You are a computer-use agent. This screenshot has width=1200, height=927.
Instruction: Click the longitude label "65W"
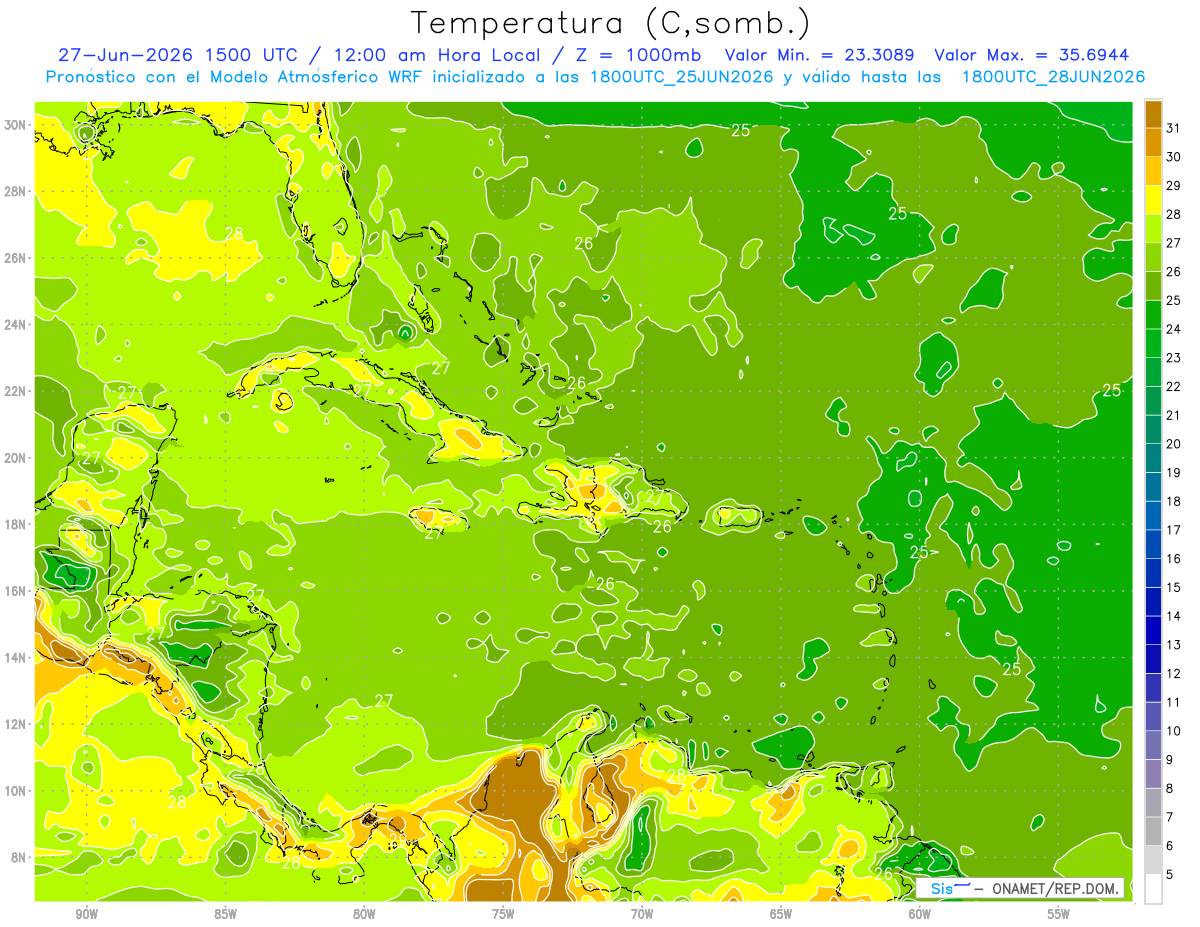781,914
